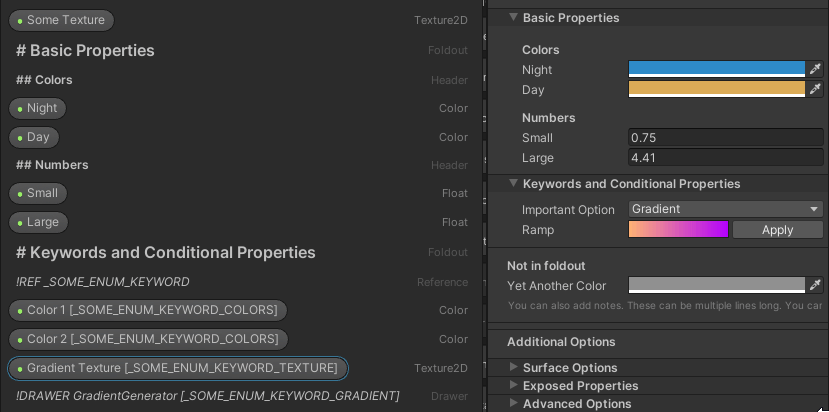Click the Small value input field
The width and height of the screenshot is (829, 412).
pos(725,138)
